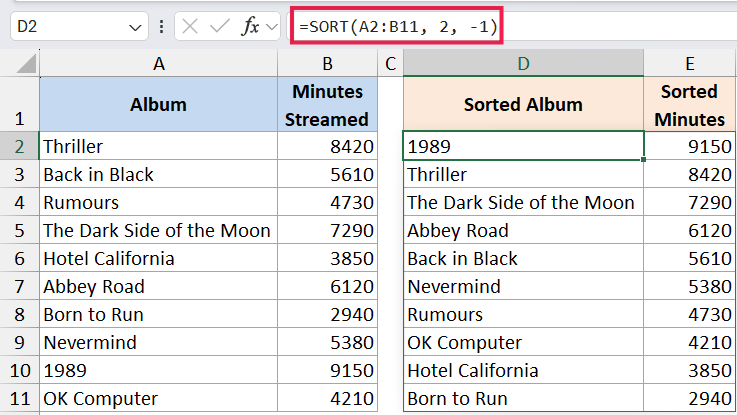This screenshot has height=415, width=737.
Task: Select cell A6 'Hotel California'
Action: click(x=159, y=258)
